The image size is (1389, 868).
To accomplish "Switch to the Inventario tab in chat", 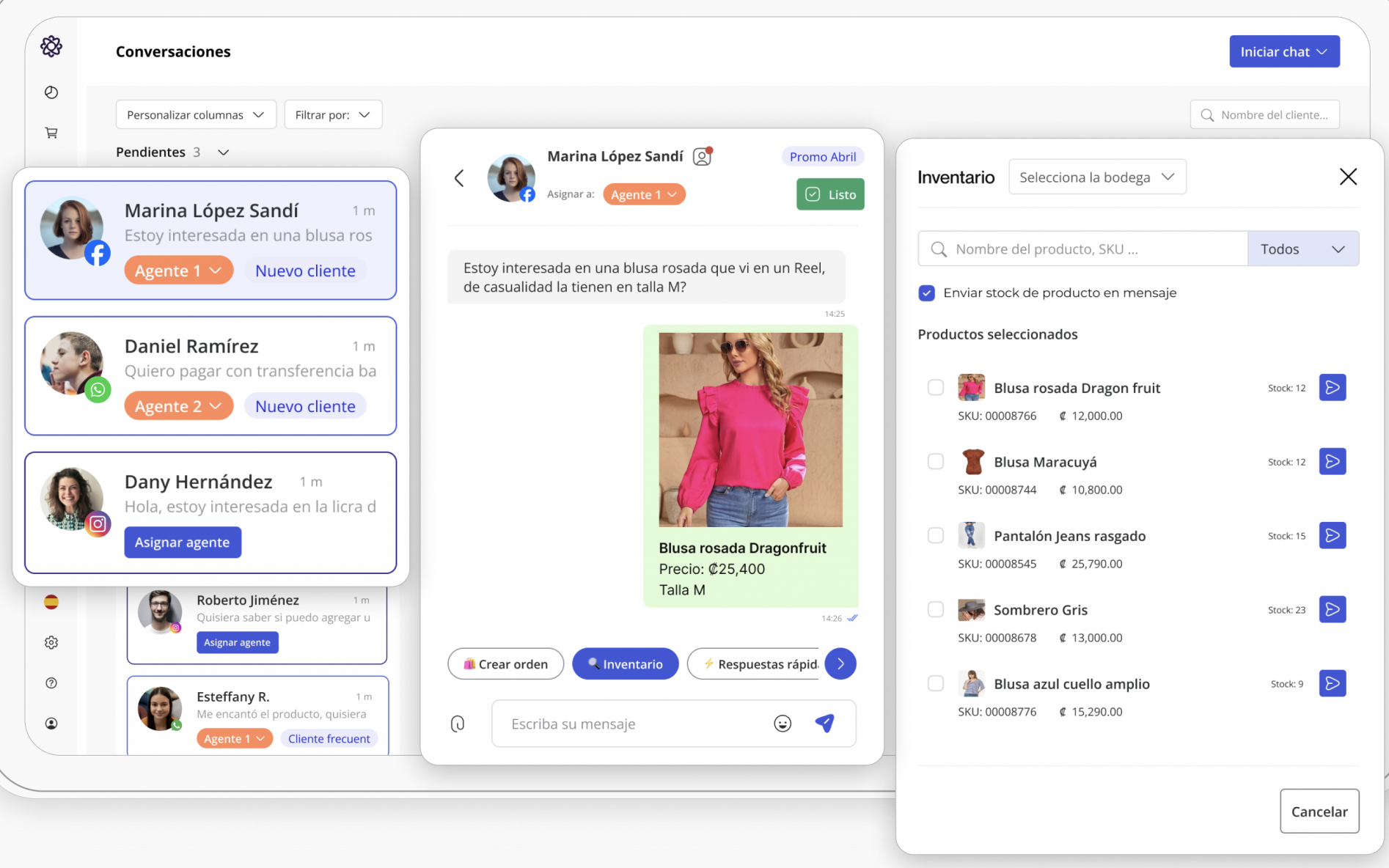I will (x=625, y=663).
